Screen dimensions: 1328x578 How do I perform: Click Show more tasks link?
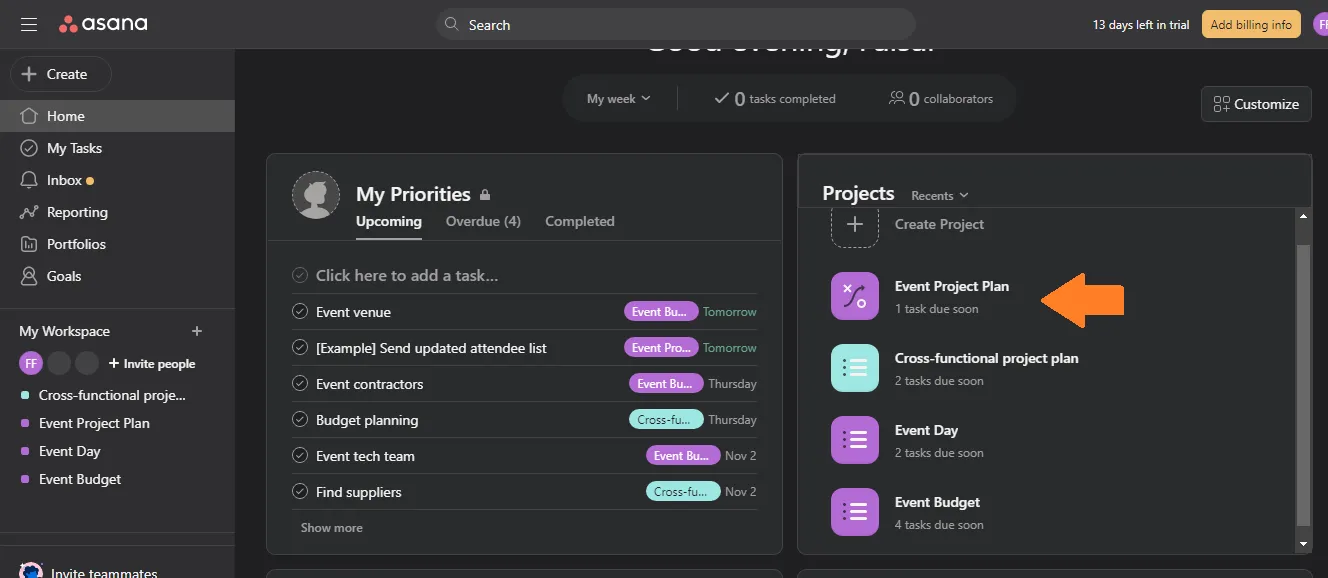click(332, 528)
